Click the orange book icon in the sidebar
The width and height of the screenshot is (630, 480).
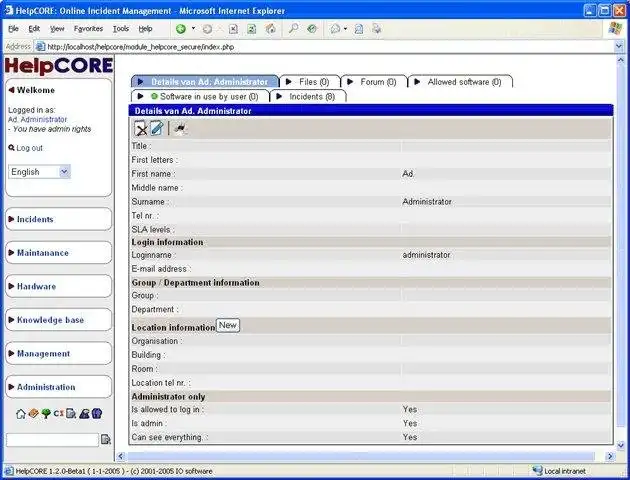click(34, 413)
